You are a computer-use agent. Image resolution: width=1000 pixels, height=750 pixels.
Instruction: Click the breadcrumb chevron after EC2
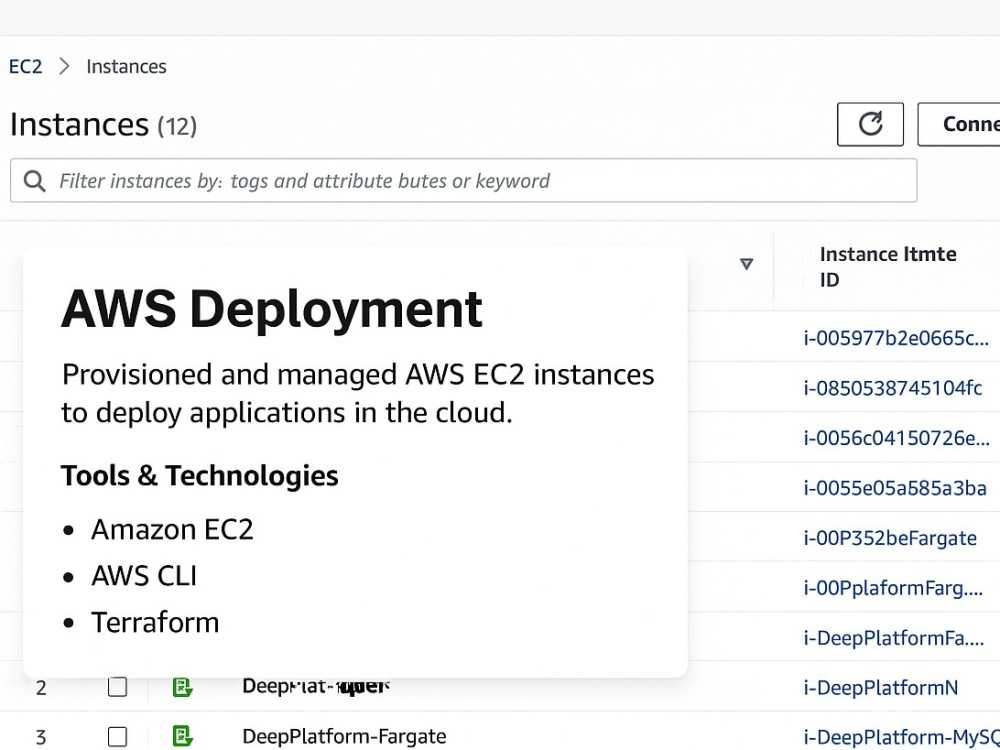pyautogui.click(x=64, y=66)
